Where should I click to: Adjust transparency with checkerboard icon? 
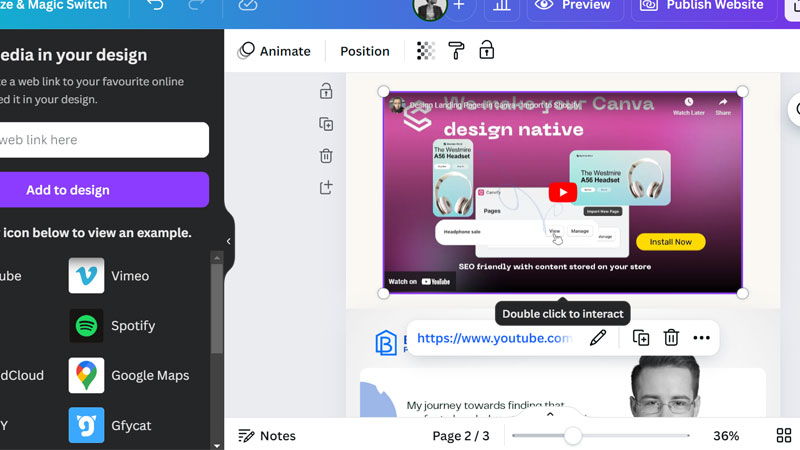point(426,51)
